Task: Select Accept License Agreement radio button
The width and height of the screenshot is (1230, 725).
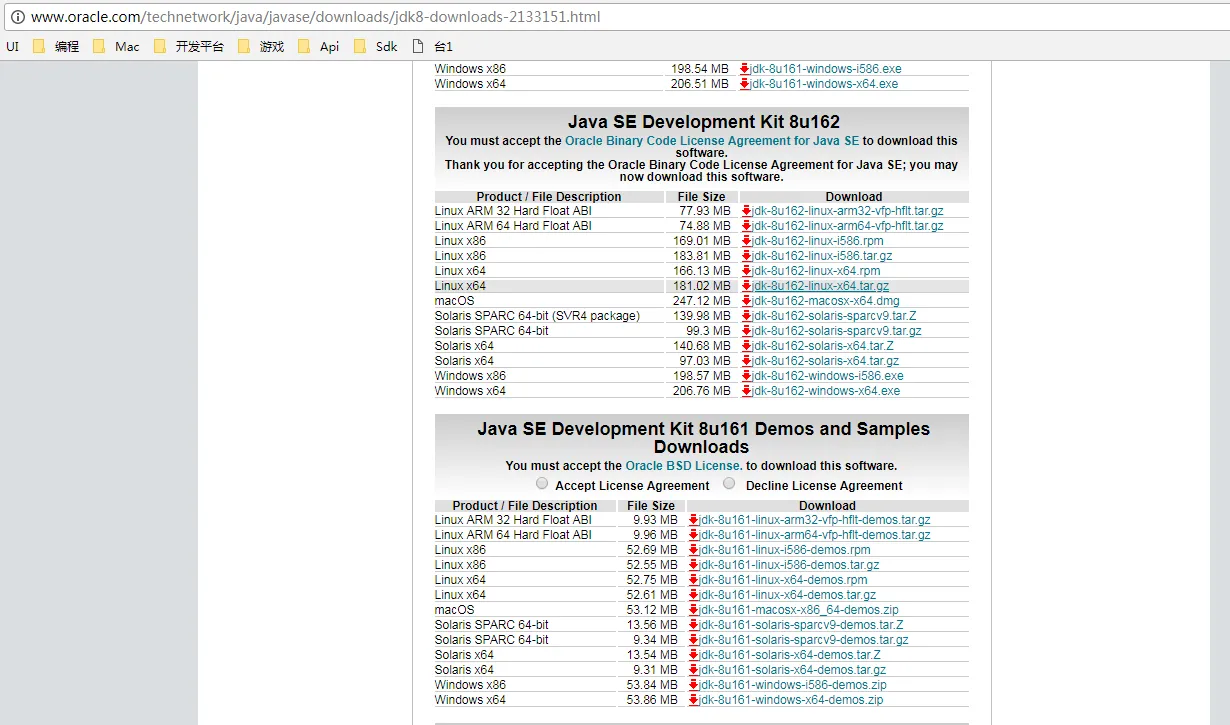Action: click(x=542, y=484)
